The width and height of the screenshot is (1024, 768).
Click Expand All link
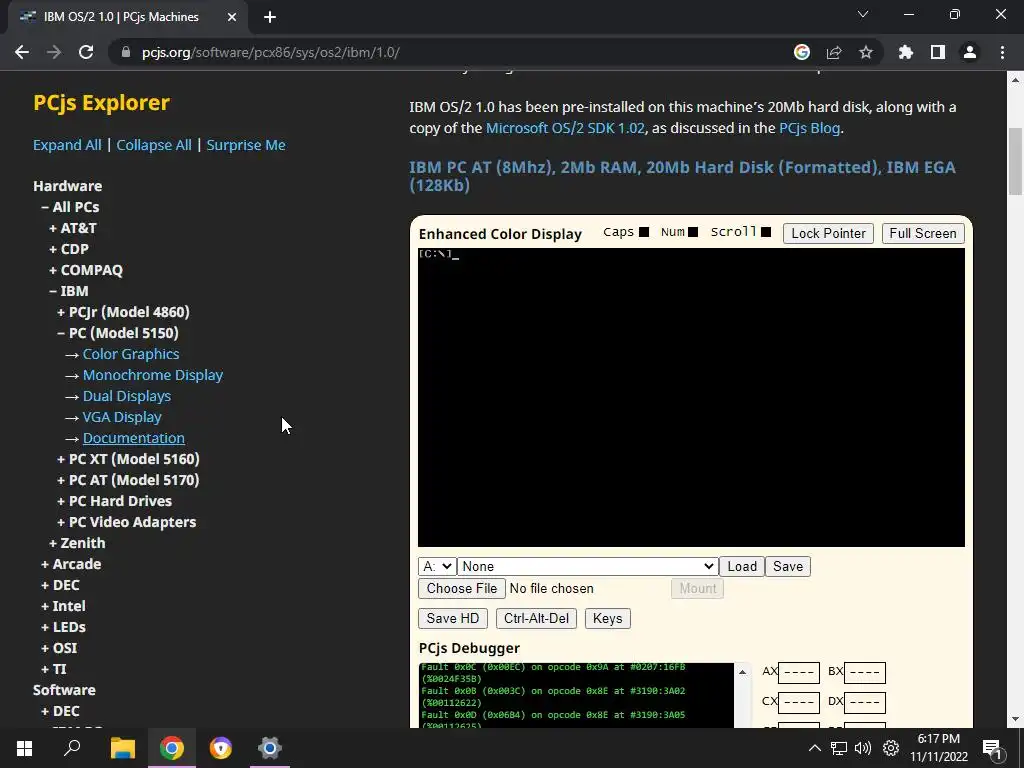[67, 145]
